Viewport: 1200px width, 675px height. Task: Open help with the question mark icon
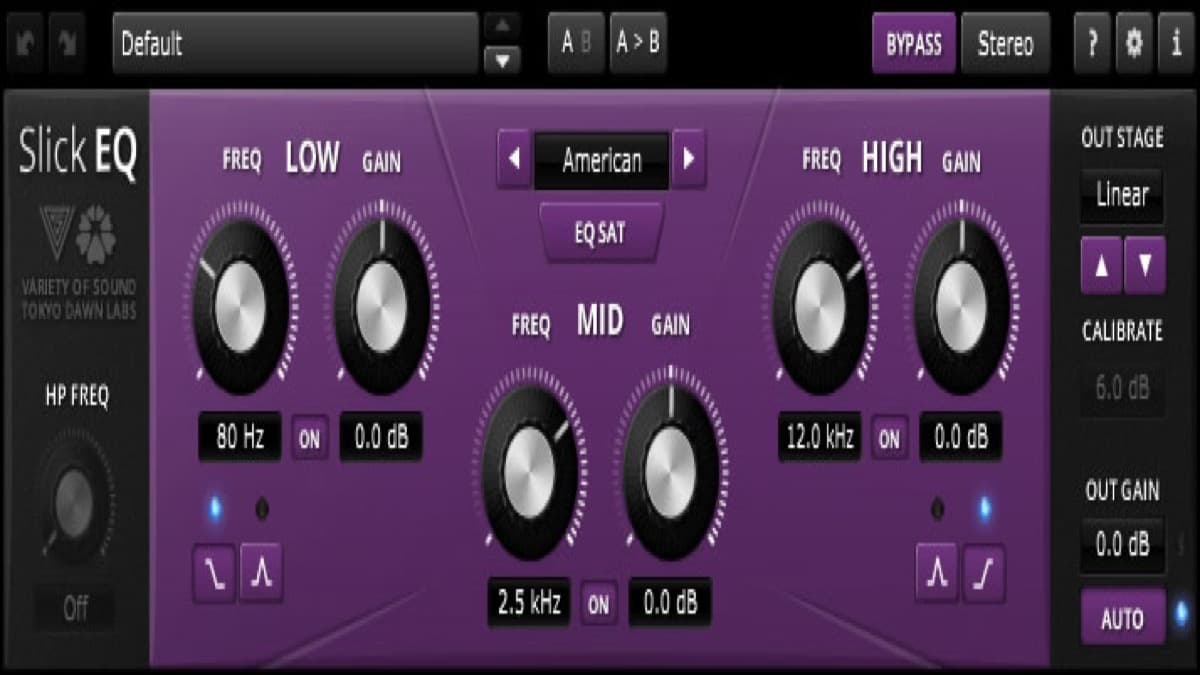tap(1092, 44)
